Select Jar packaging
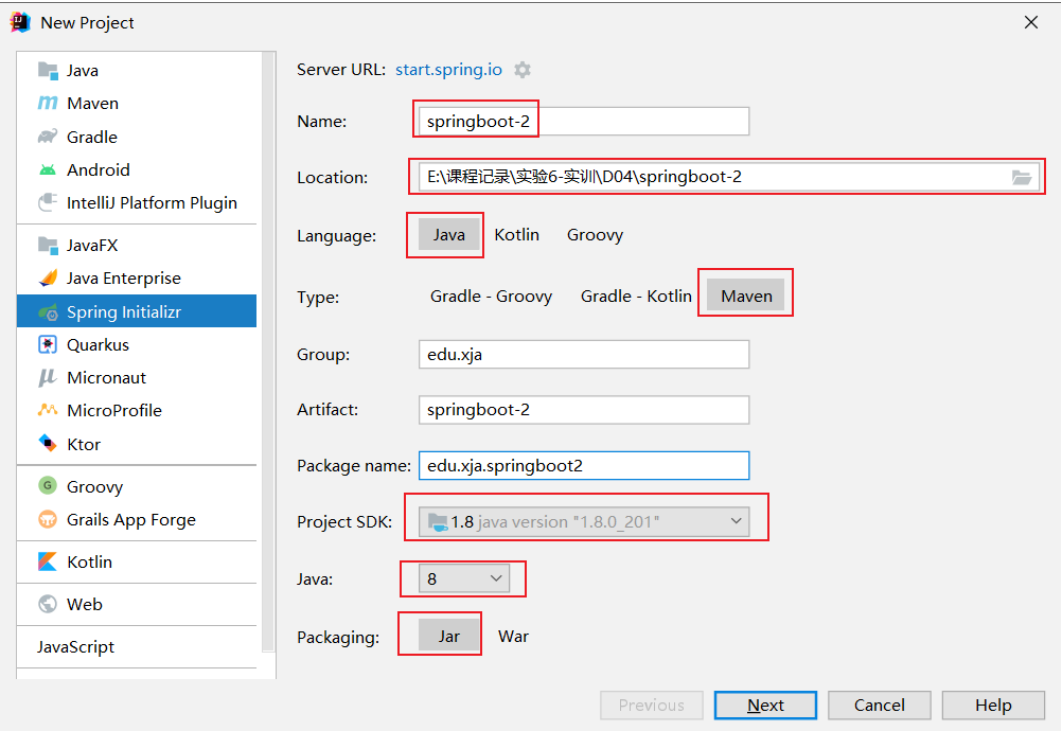The height and width of the screenshot is (732, 1061). click(x=449, y=636)
